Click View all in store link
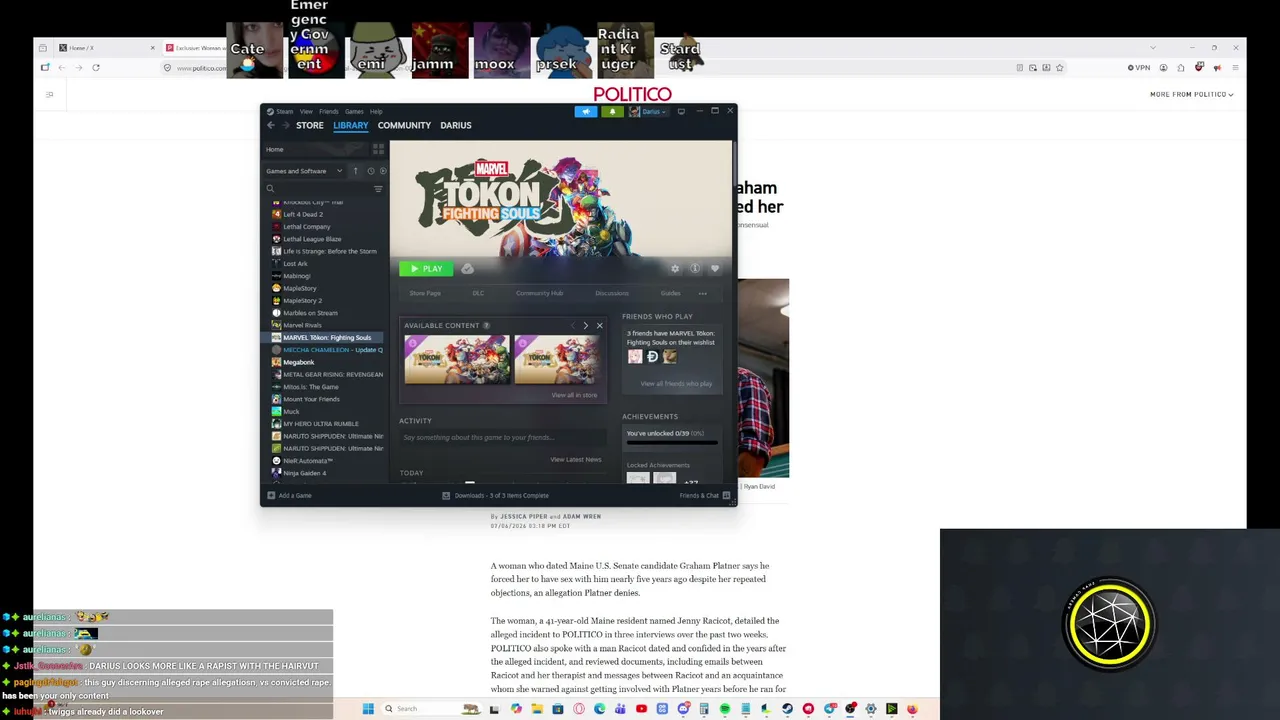This screenshot has width=1280, height=720. point(574,395)
